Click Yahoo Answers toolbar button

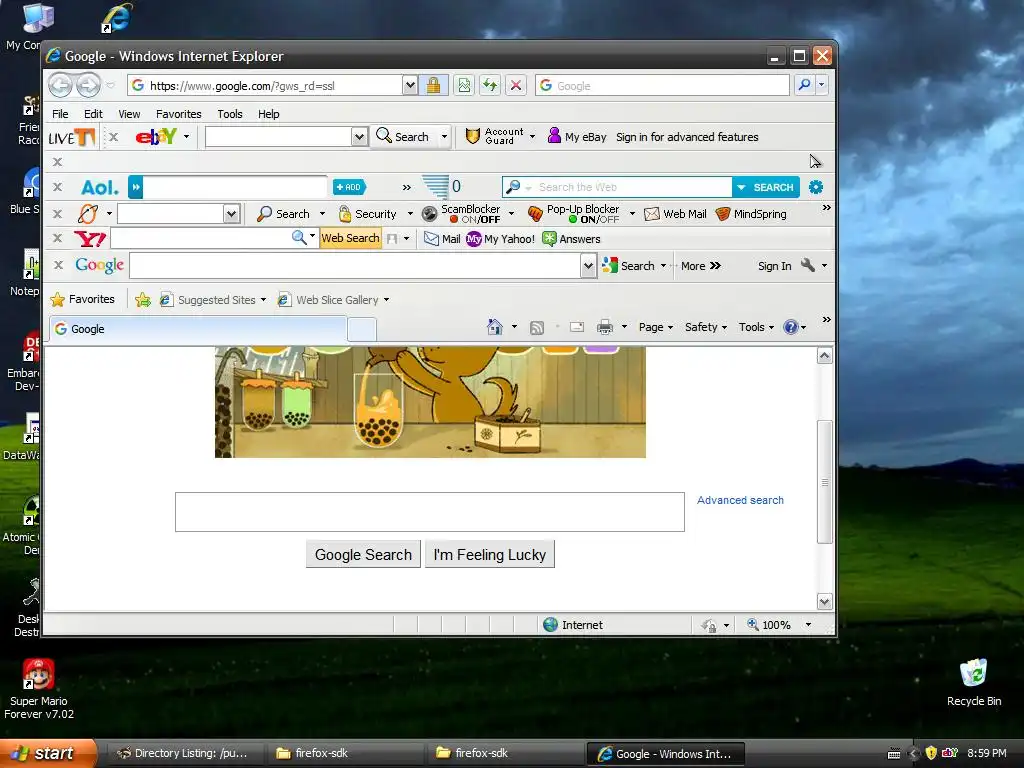point(571,239)
